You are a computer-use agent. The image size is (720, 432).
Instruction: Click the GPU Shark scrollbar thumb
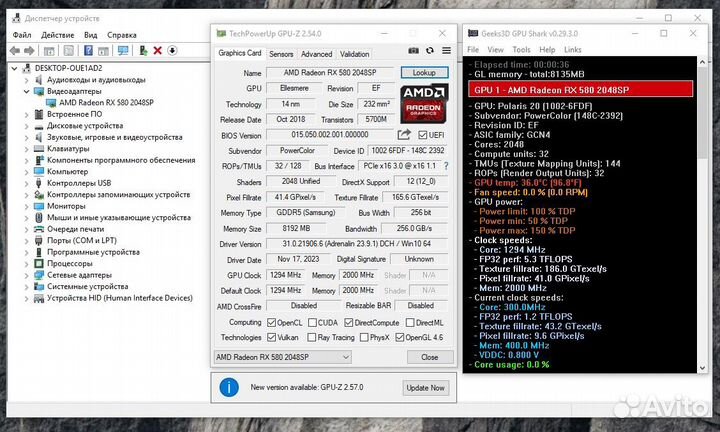point(702,113)
